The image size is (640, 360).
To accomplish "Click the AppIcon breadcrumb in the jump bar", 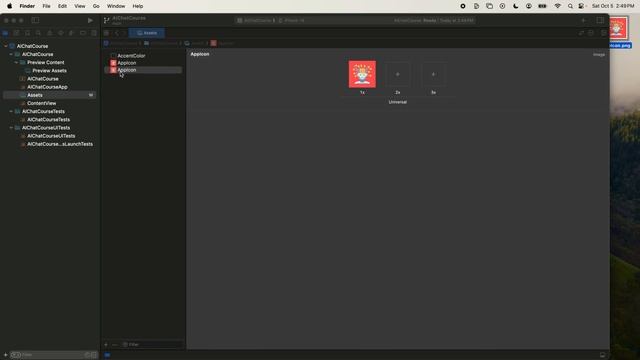I will [x=222, y=43].
